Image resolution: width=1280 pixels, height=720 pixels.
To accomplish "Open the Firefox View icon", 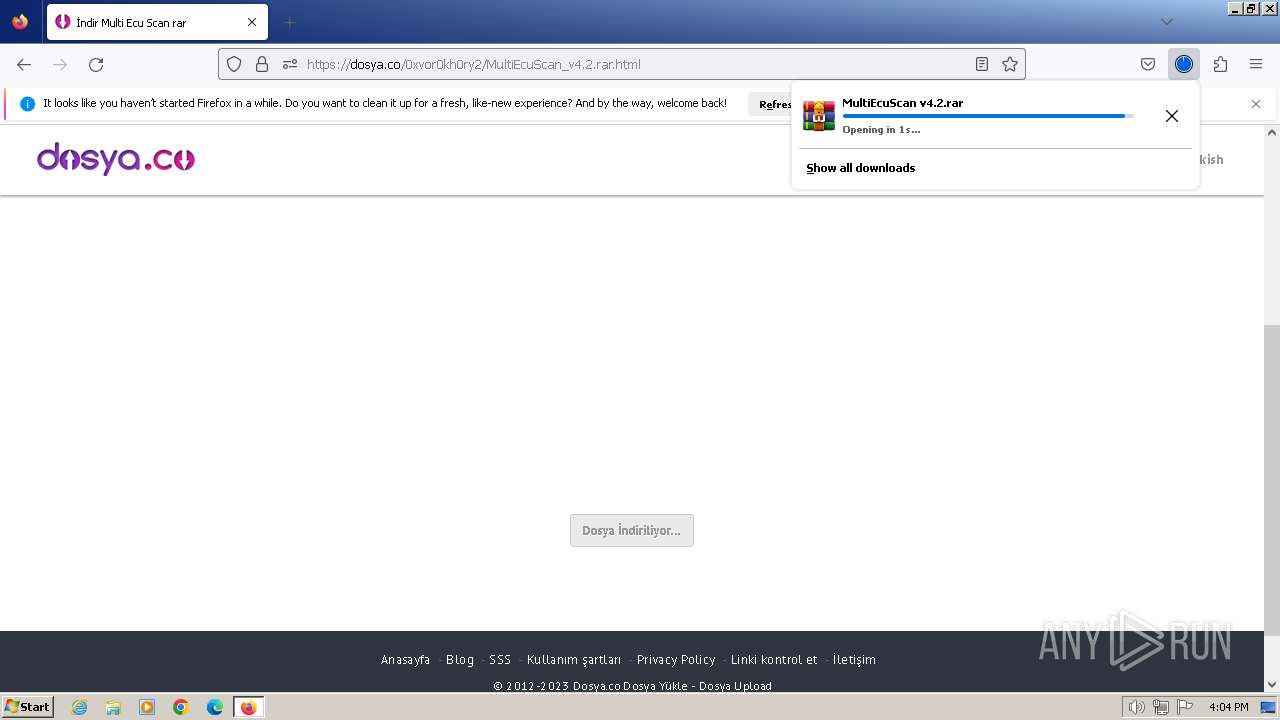I will pyautogui.click(x=20, y=22).
